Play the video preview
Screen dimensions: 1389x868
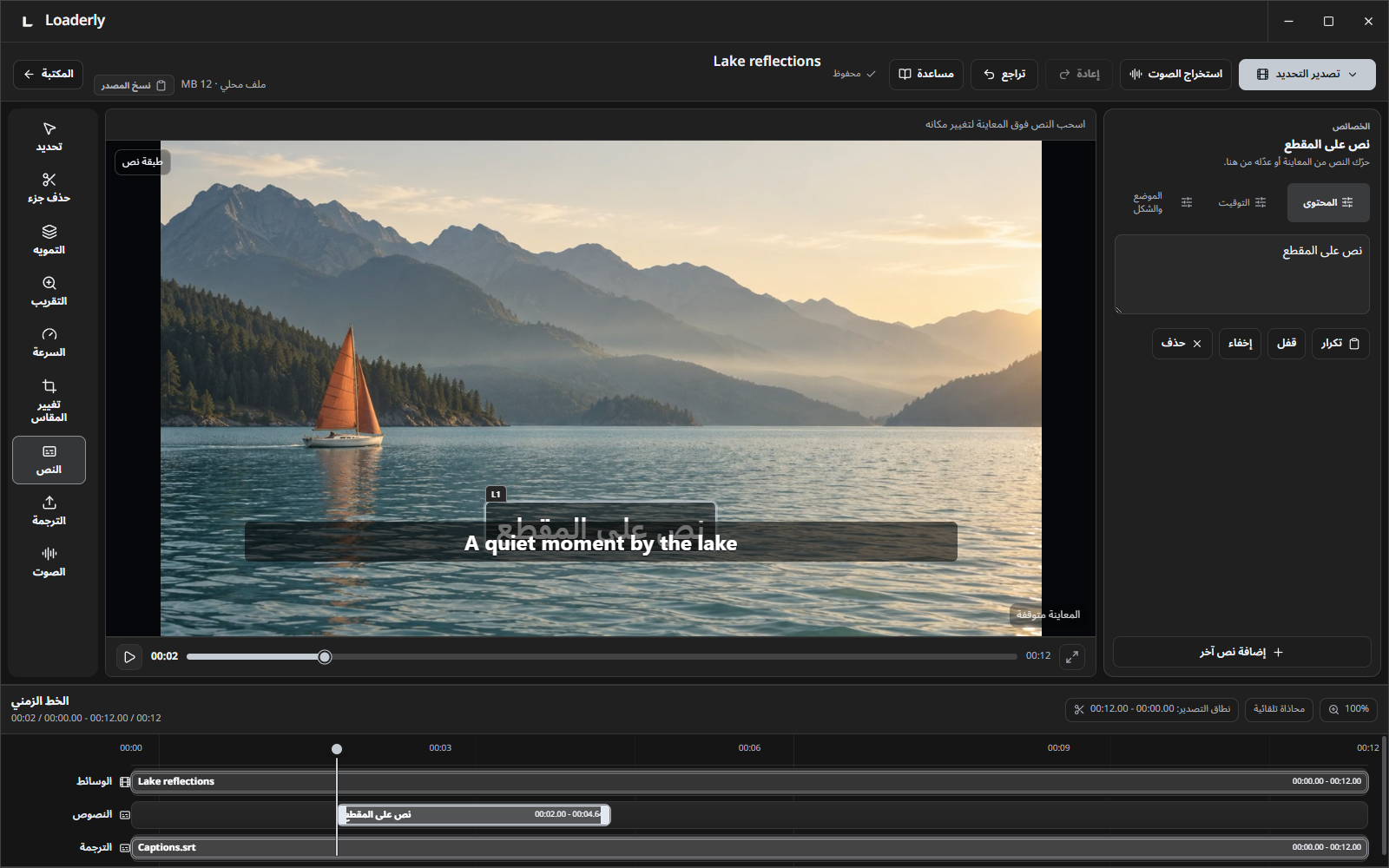(x=129, y=657)
